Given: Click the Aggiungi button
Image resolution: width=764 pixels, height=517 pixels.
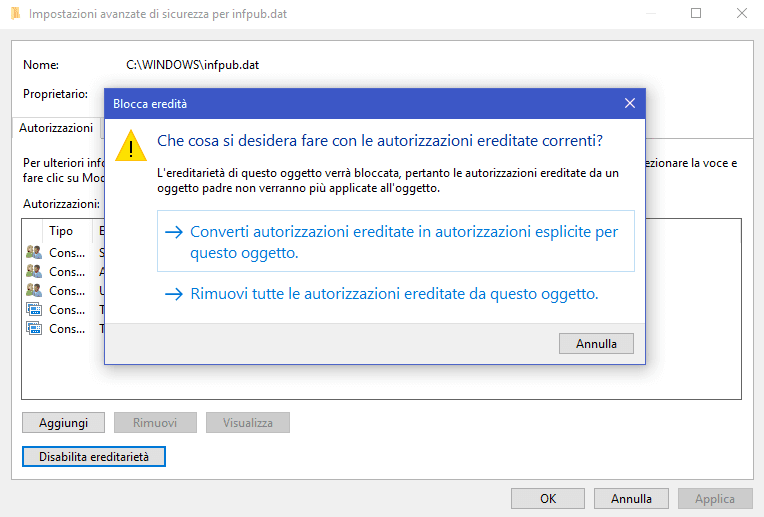Looking at the screenshot, I should pos(64,423).
